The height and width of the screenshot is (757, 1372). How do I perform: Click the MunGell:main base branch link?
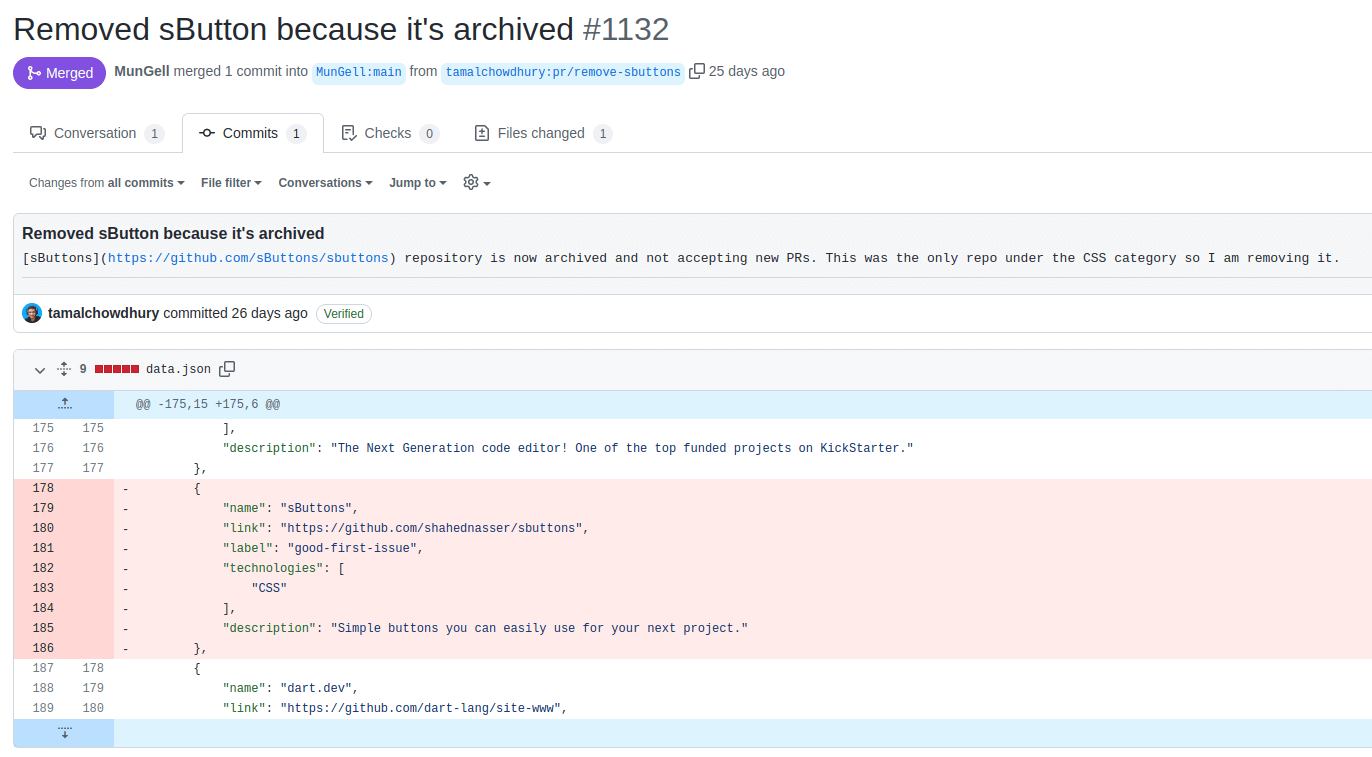(x=359, y=72)
